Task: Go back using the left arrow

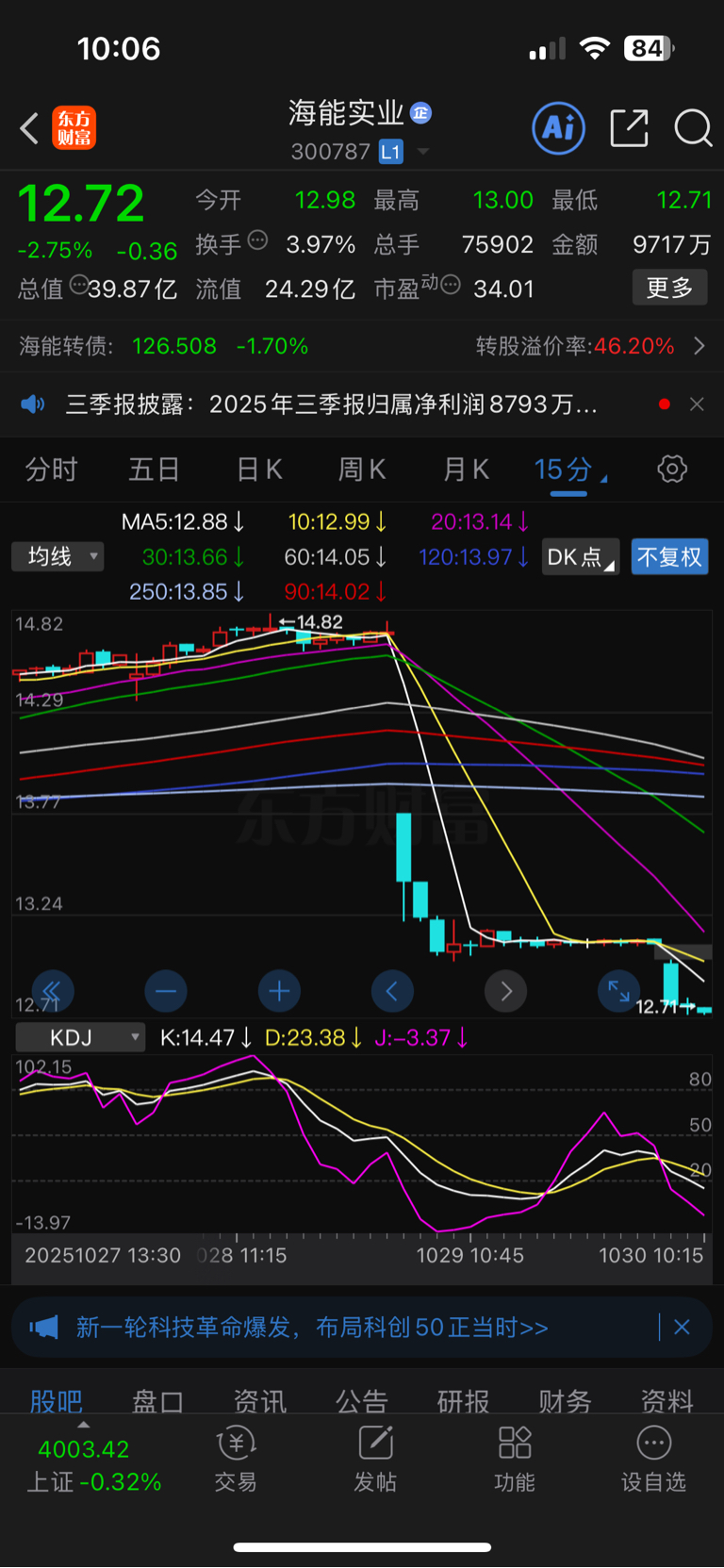Action: [29, 128]
